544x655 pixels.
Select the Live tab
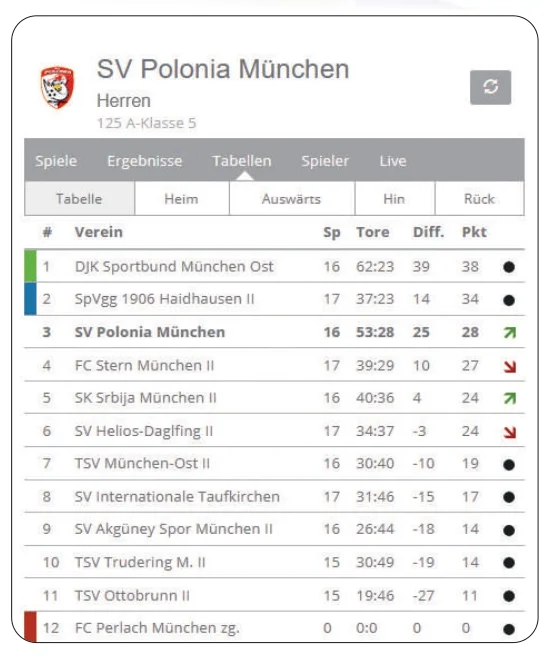click(393, 161)
